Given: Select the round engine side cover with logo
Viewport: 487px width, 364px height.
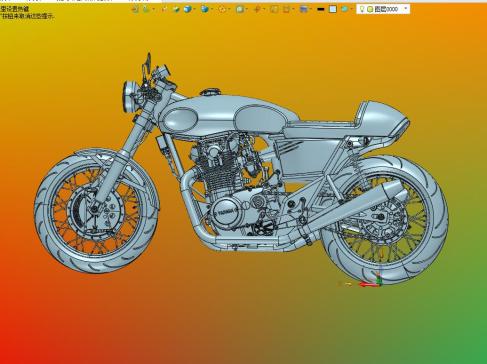Looking at the screenshot, I should pos(226,212).
